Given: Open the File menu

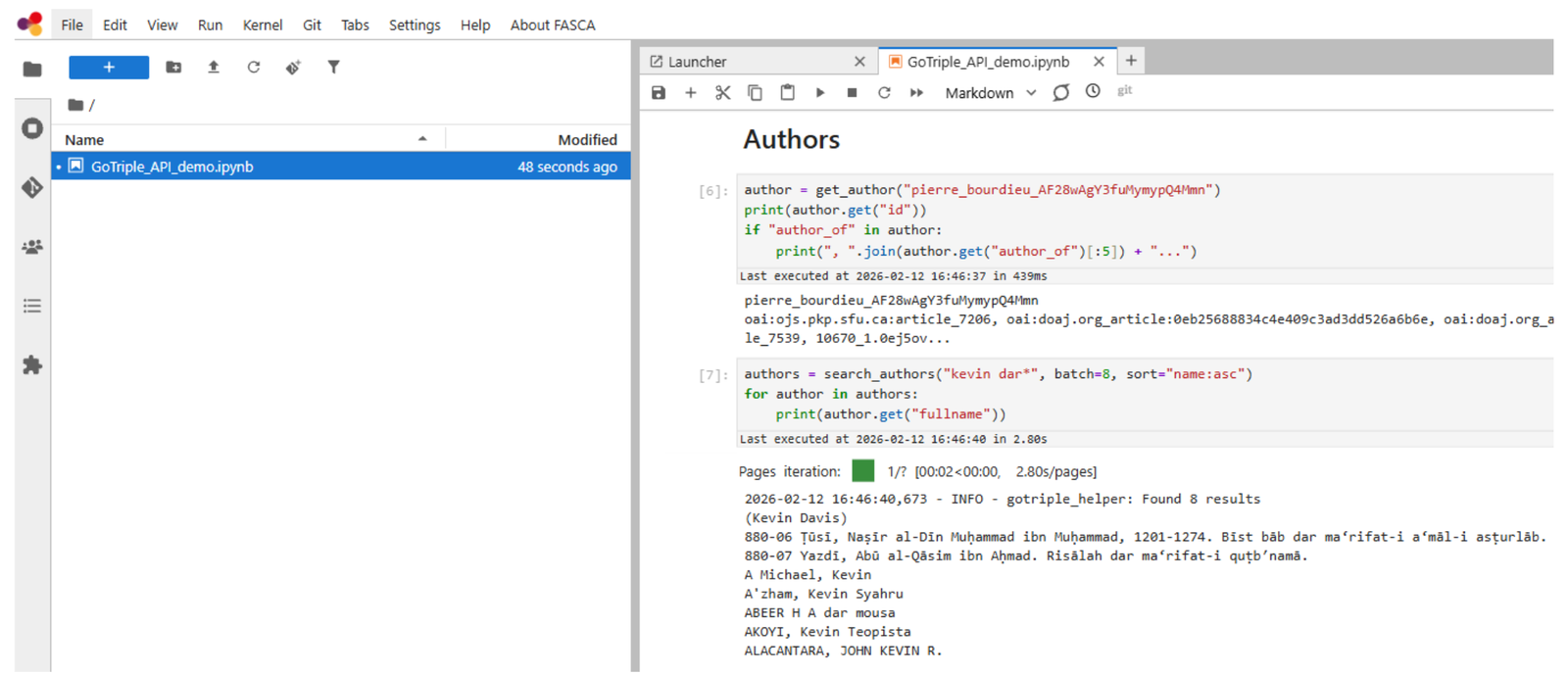Looking at the screenshot, I should (72, 24).
